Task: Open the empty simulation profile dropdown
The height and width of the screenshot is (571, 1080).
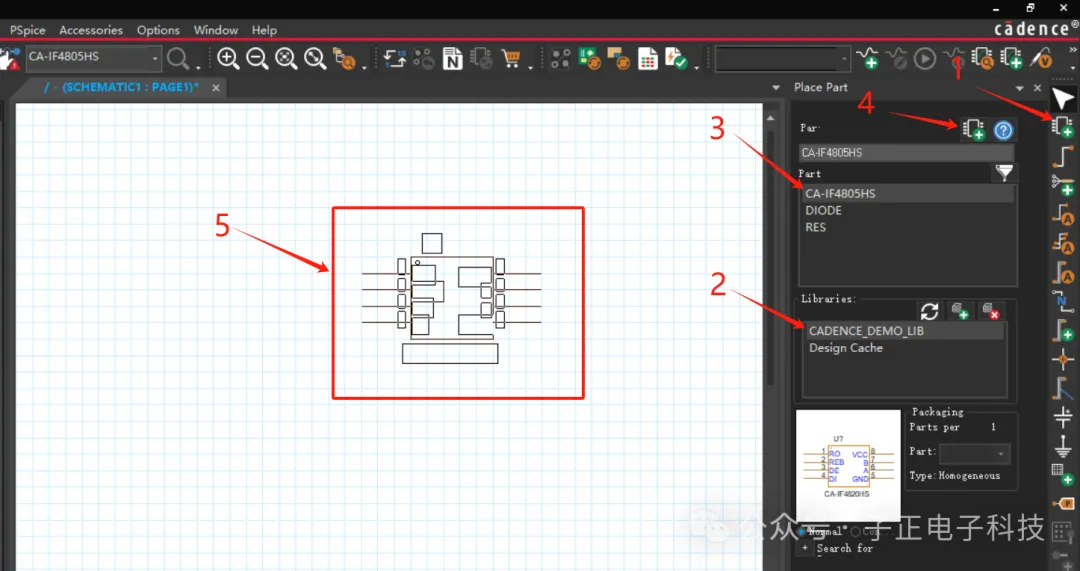Action: (x=844, y=59)
